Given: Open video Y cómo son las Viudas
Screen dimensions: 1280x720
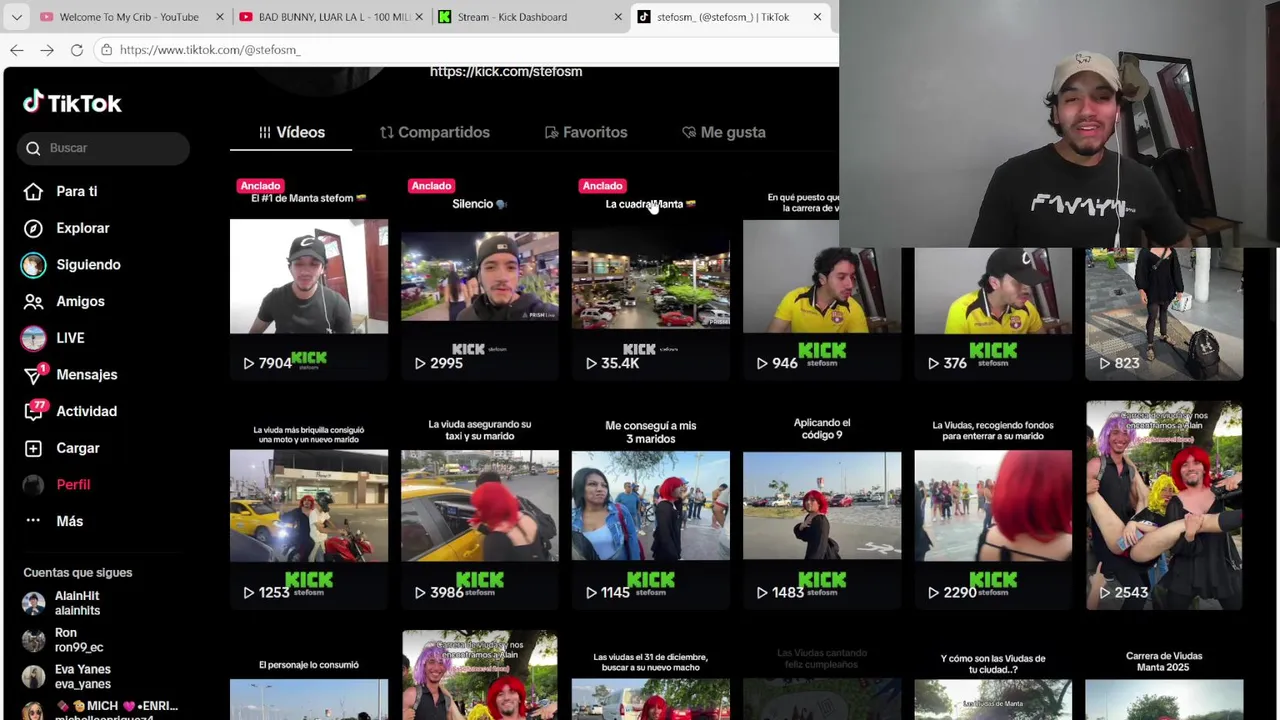Looking at the screenshot, I should [993, 676].
